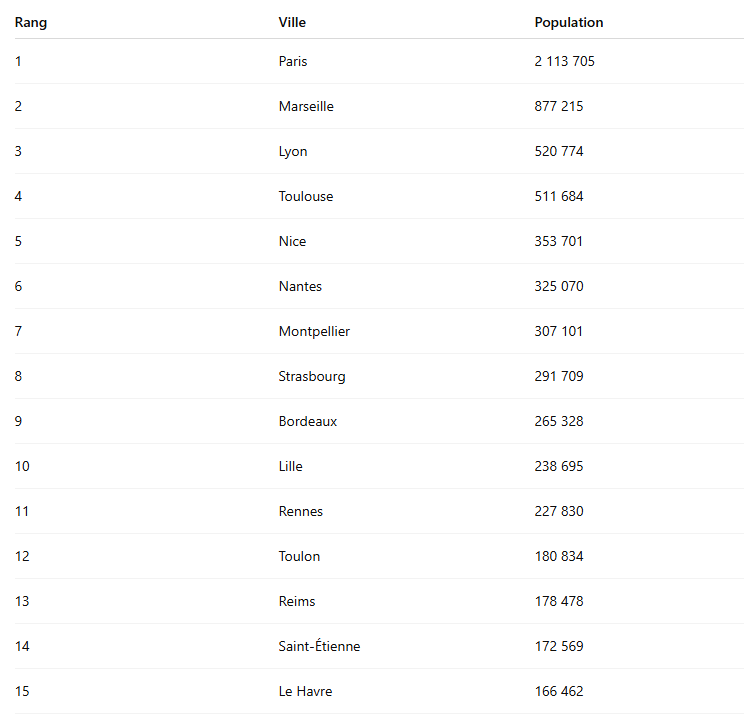Click the Saint-Étienne city cell
Image resolution: width=744 pixels, height=720 pixels.
pos(319,646)
